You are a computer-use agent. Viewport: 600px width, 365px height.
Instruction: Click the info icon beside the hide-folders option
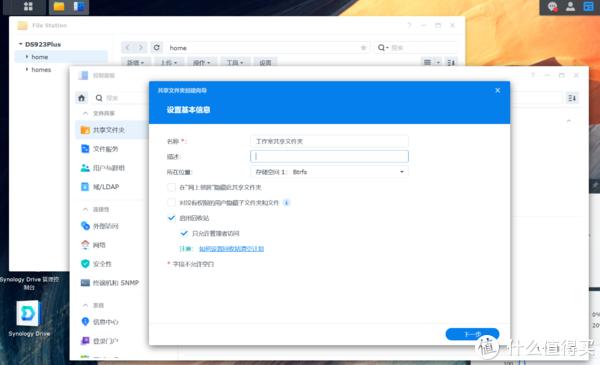coord(286,203)
